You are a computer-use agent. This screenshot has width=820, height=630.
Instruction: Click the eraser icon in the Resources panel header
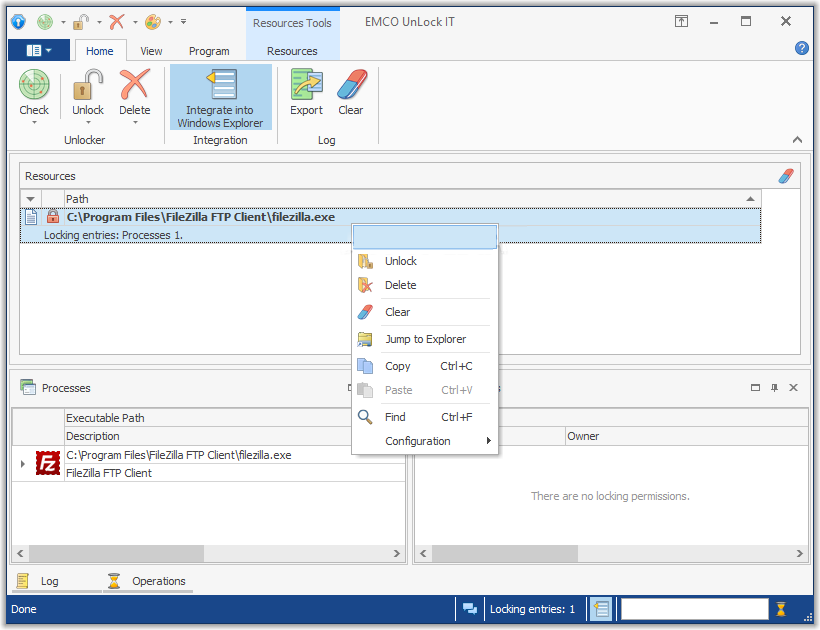coord(785,175)
